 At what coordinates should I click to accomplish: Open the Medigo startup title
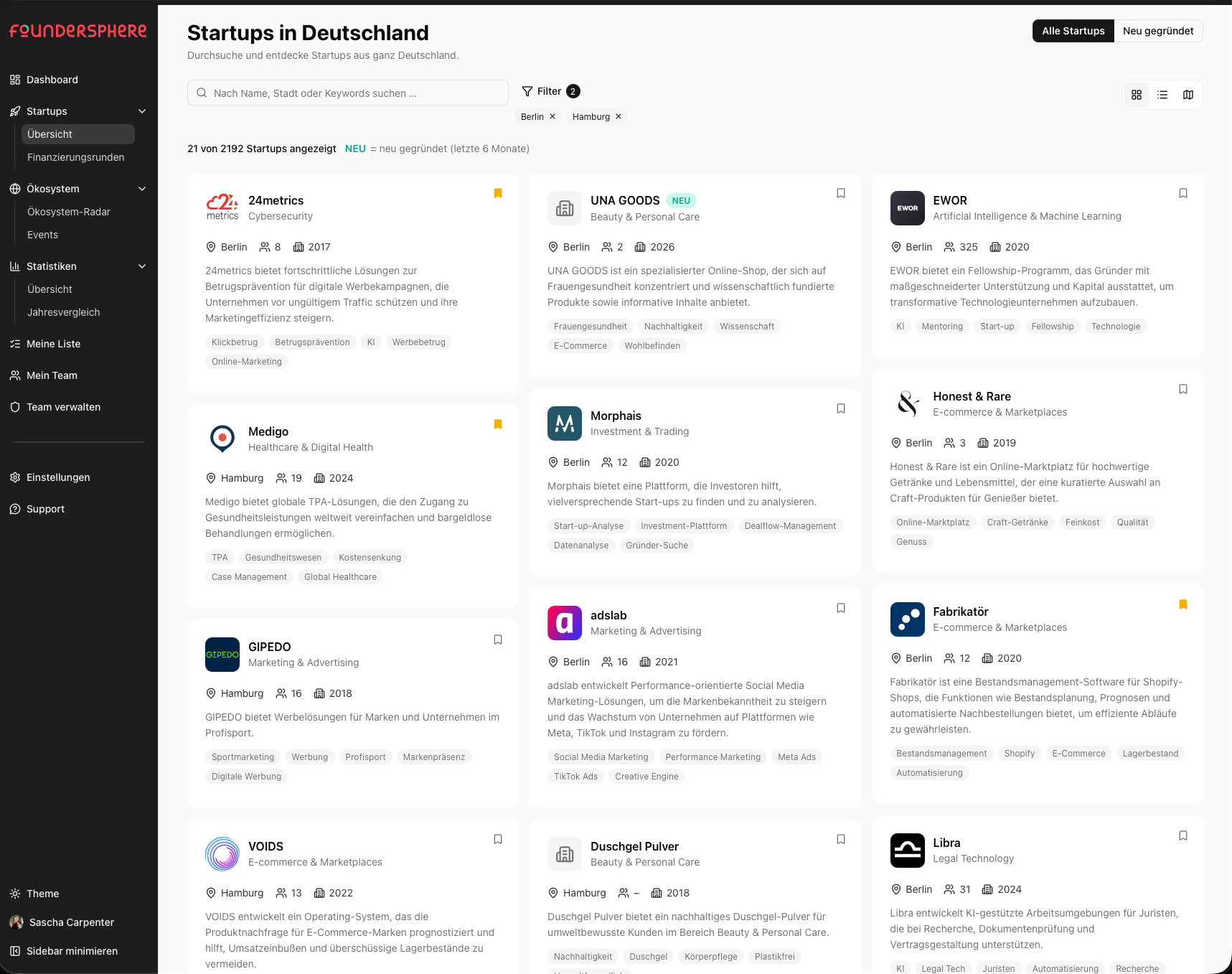coord(268,431)
